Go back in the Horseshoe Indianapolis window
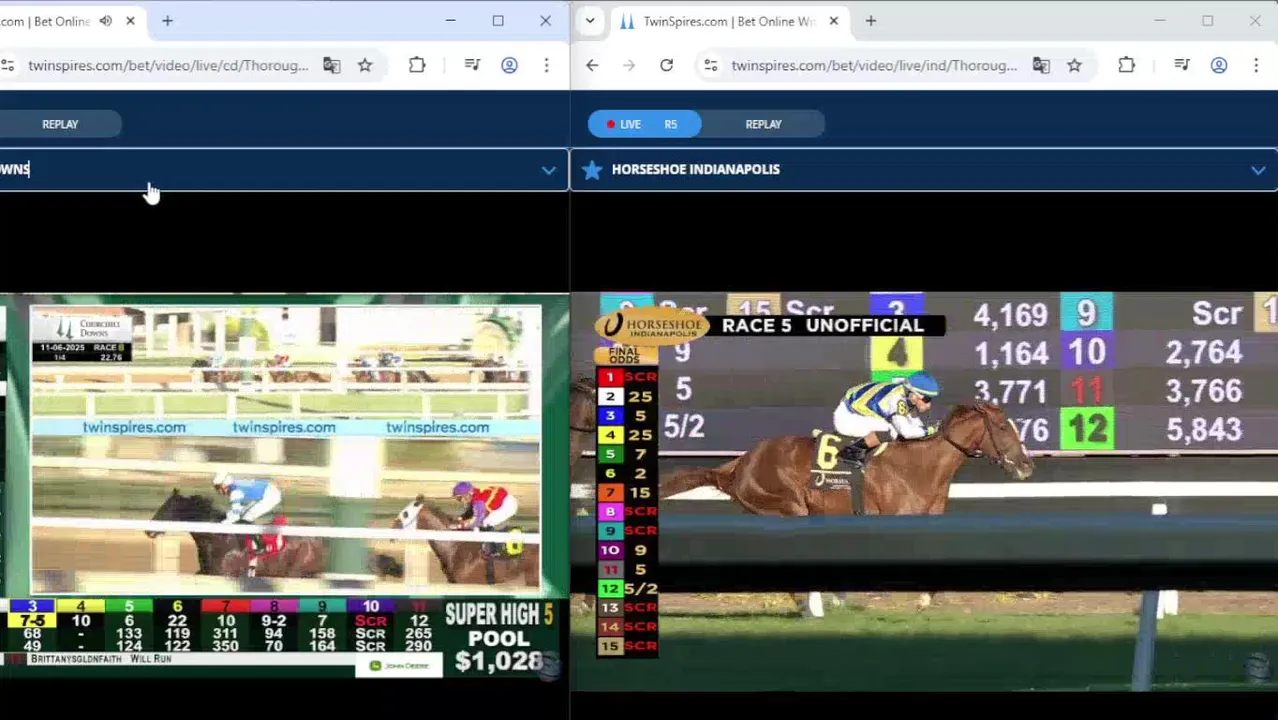 pyautogui.click(x=592, y=65)
